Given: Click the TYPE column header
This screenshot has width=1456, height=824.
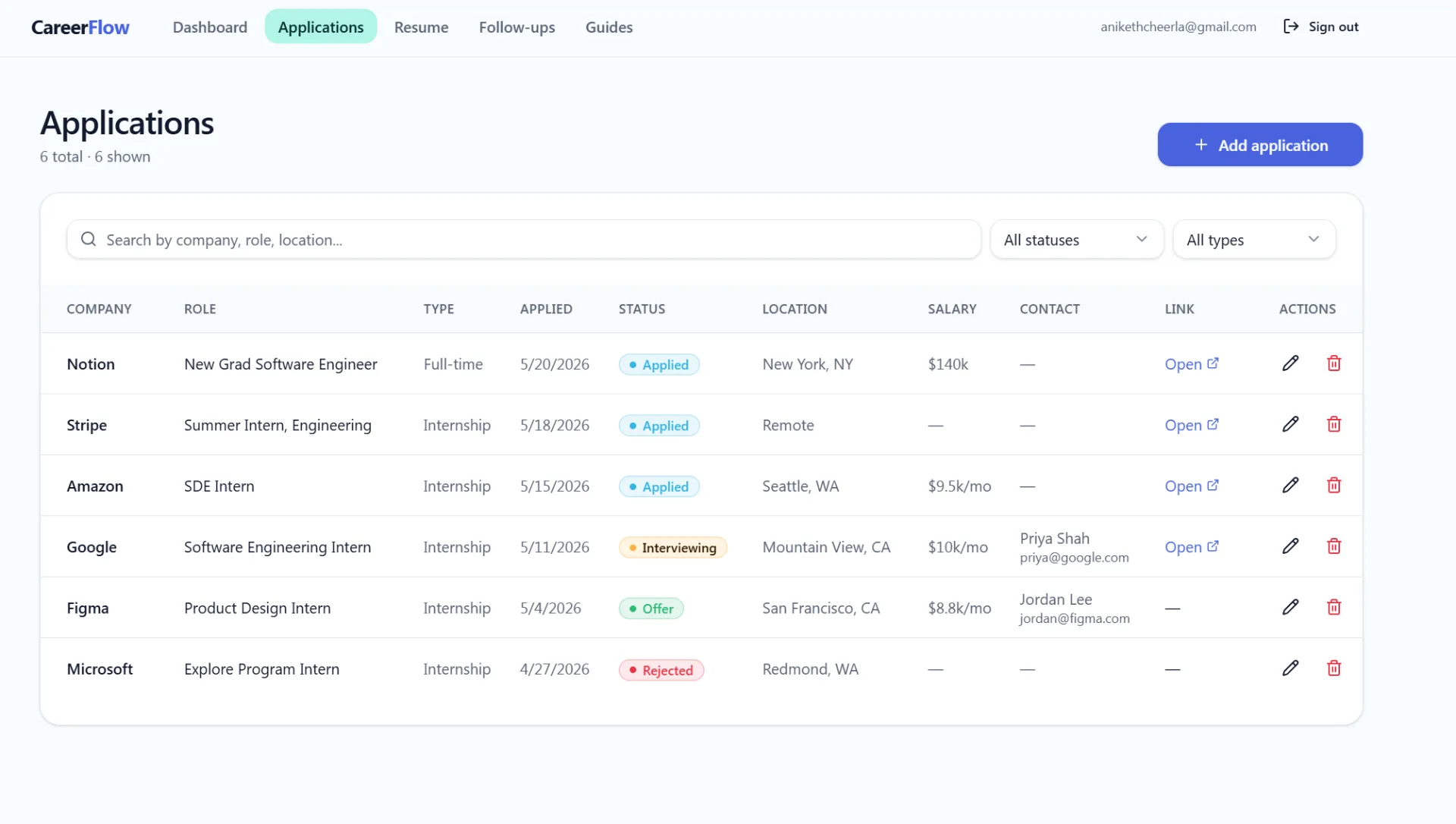Looking at the screenshot, I should [x=438, y=309].
